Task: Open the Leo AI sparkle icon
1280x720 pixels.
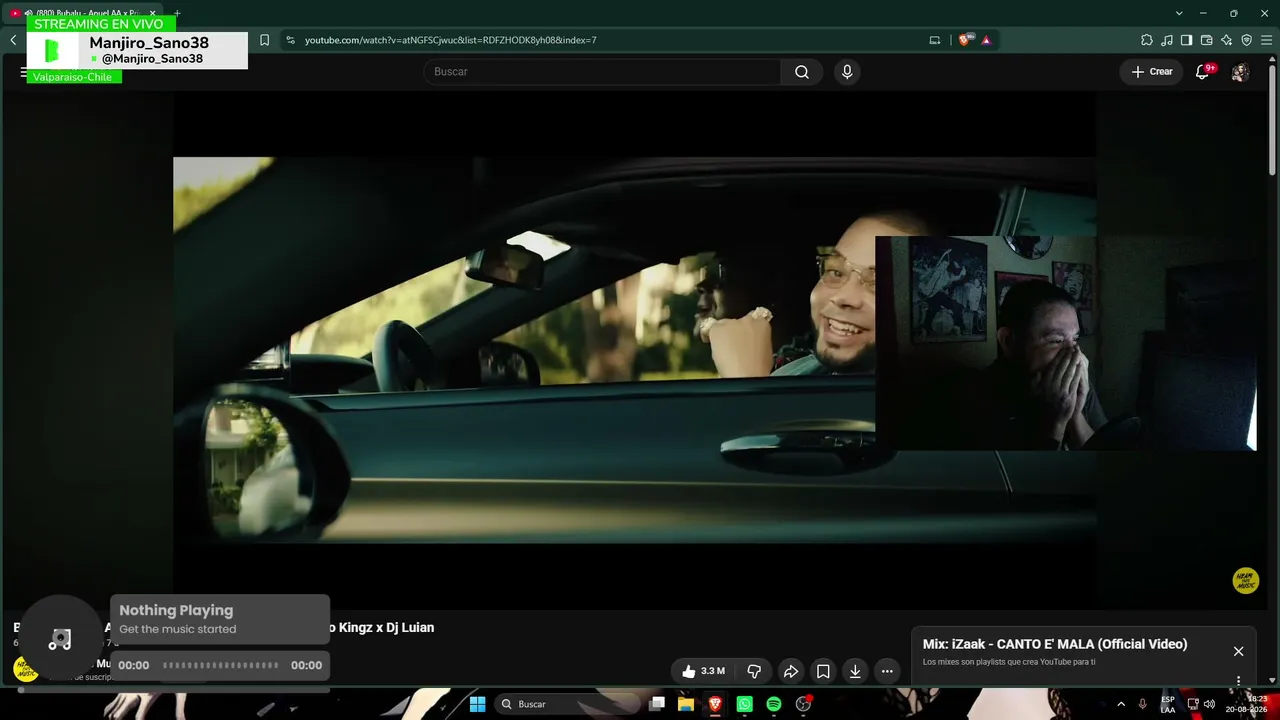Action: (1226, 40)
